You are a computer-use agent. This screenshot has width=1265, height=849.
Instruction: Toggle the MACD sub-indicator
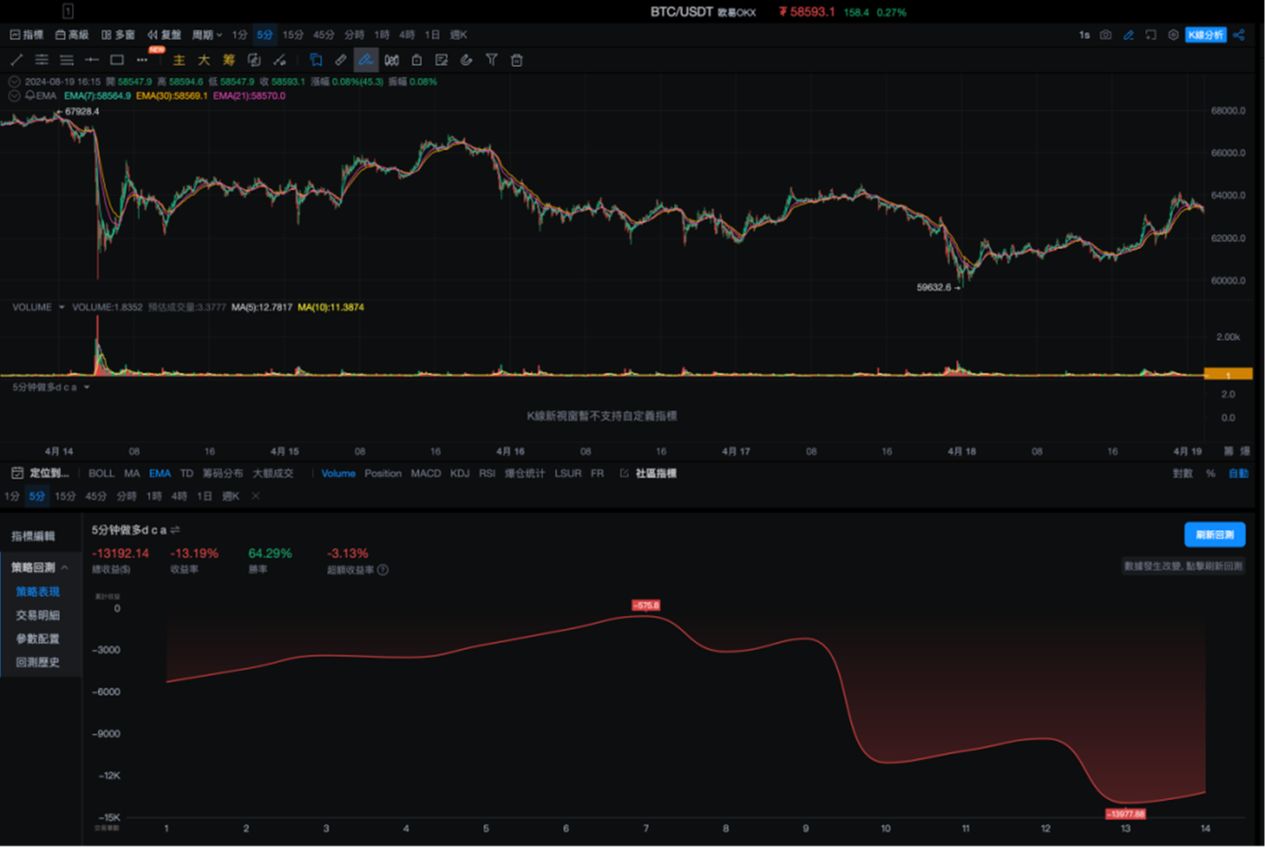(x=426, y=473)
